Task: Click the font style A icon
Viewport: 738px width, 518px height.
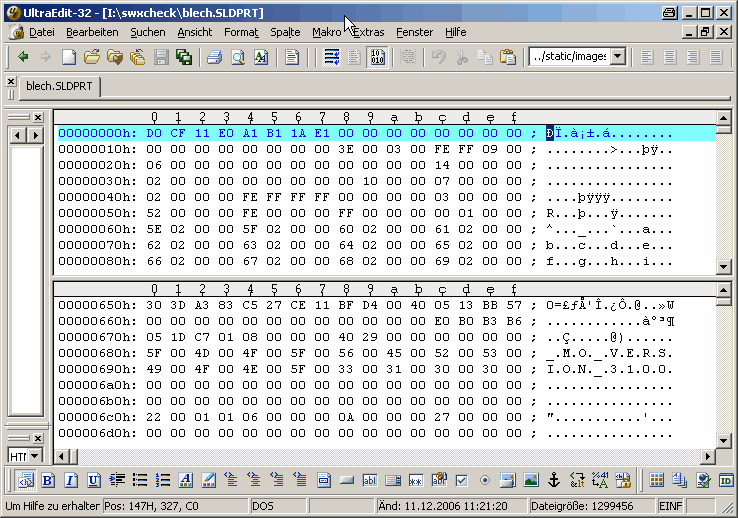Action: click(185, 480)
